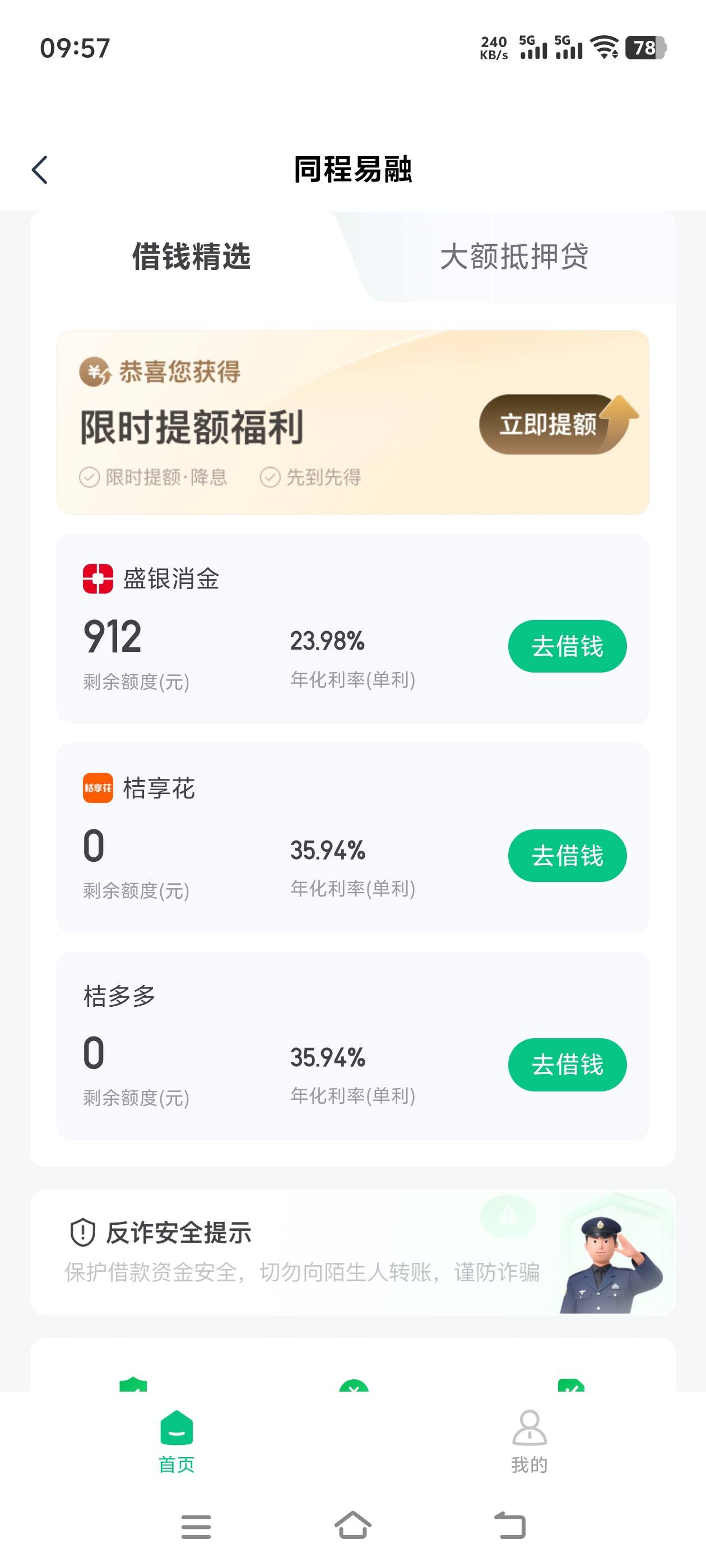Tap the Android home navigation icon

point(352,1526)
